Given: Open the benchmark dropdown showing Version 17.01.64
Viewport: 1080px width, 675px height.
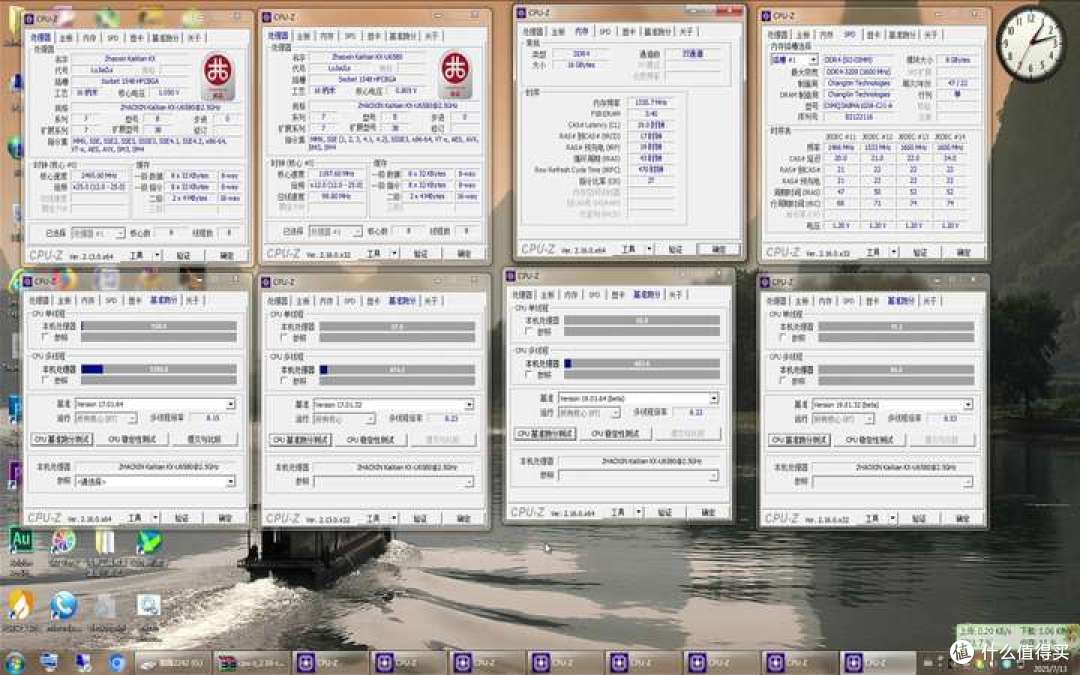Looking at the screenshot, I should point(155,404).
